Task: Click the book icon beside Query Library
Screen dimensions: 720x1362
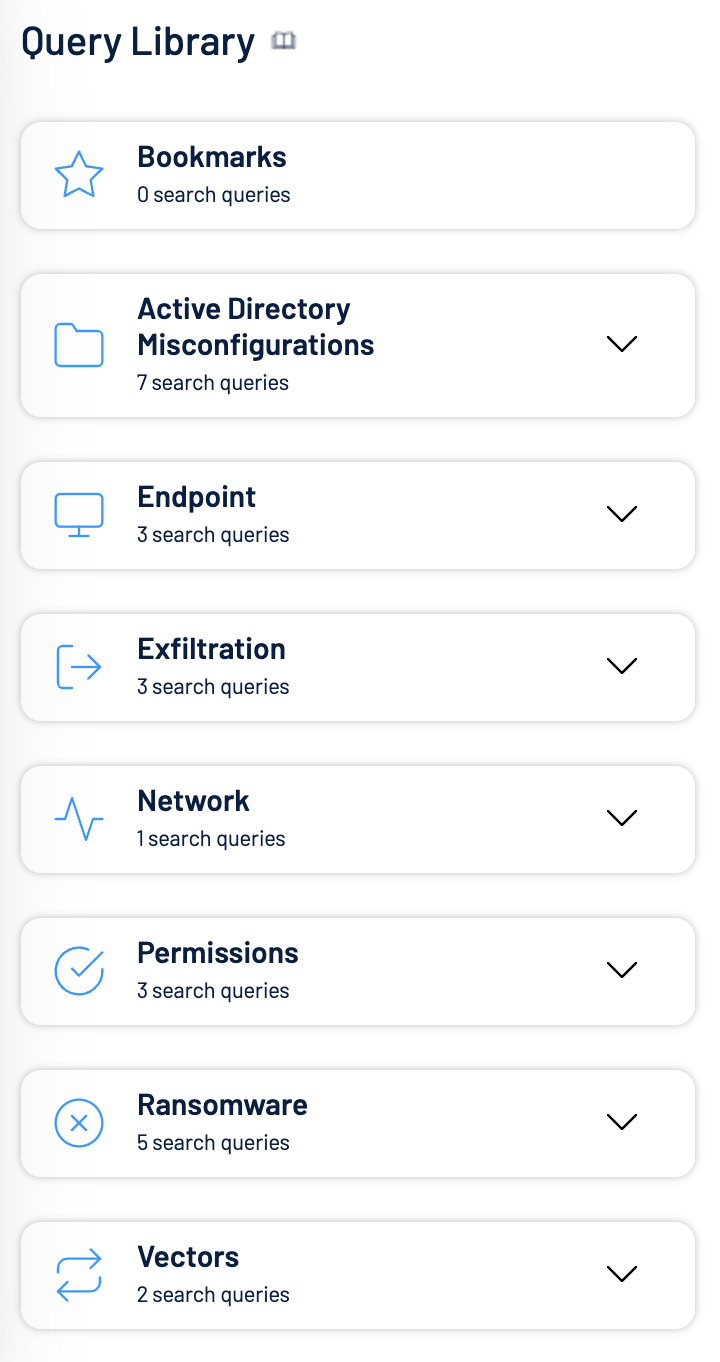Action: pyautogui.click(x=285, y=41)
